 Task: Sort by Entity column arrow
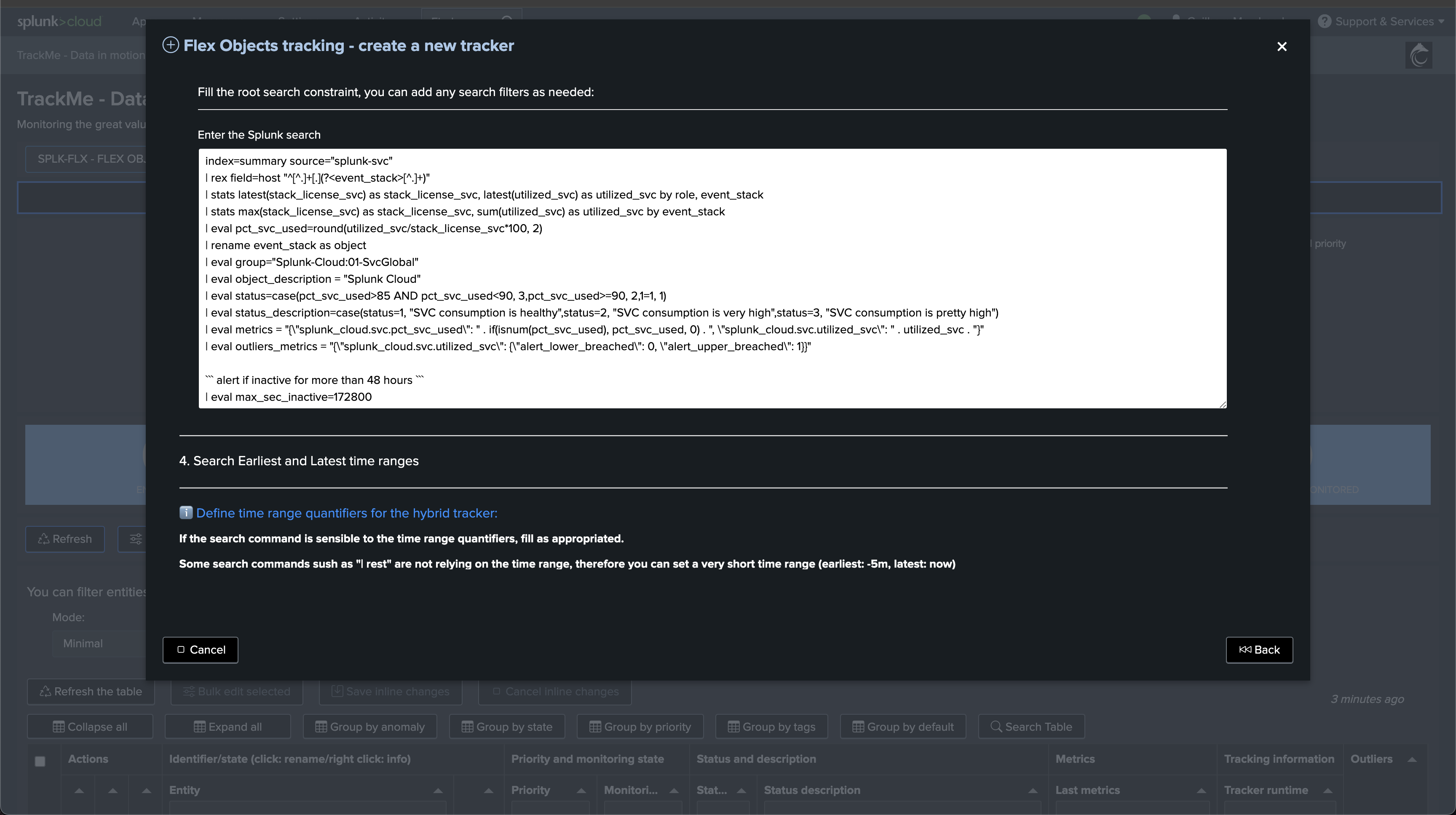tap(437, 791)
